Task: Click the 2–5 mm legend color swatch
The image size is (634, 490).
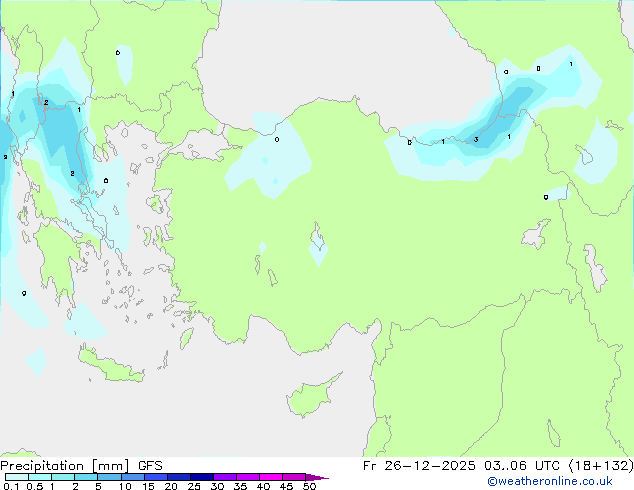Action: coord(86,477)
